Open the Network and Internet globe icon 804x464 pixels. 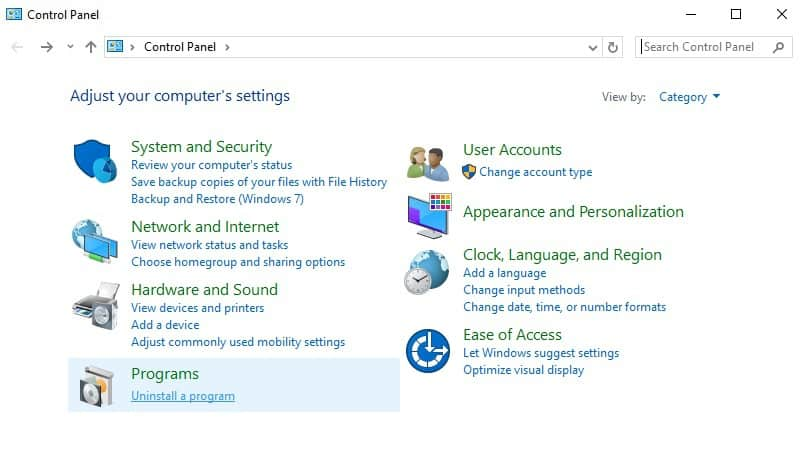click(95, 240)
